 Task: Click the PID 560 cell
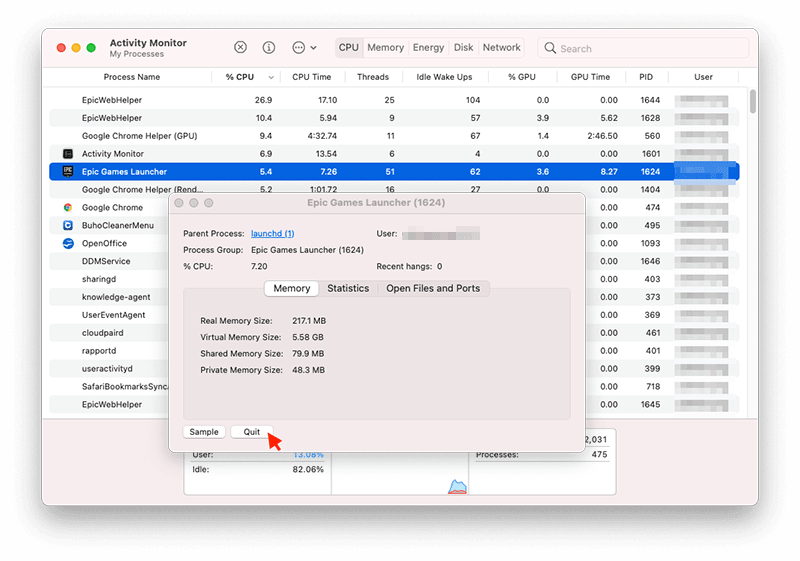652,136
